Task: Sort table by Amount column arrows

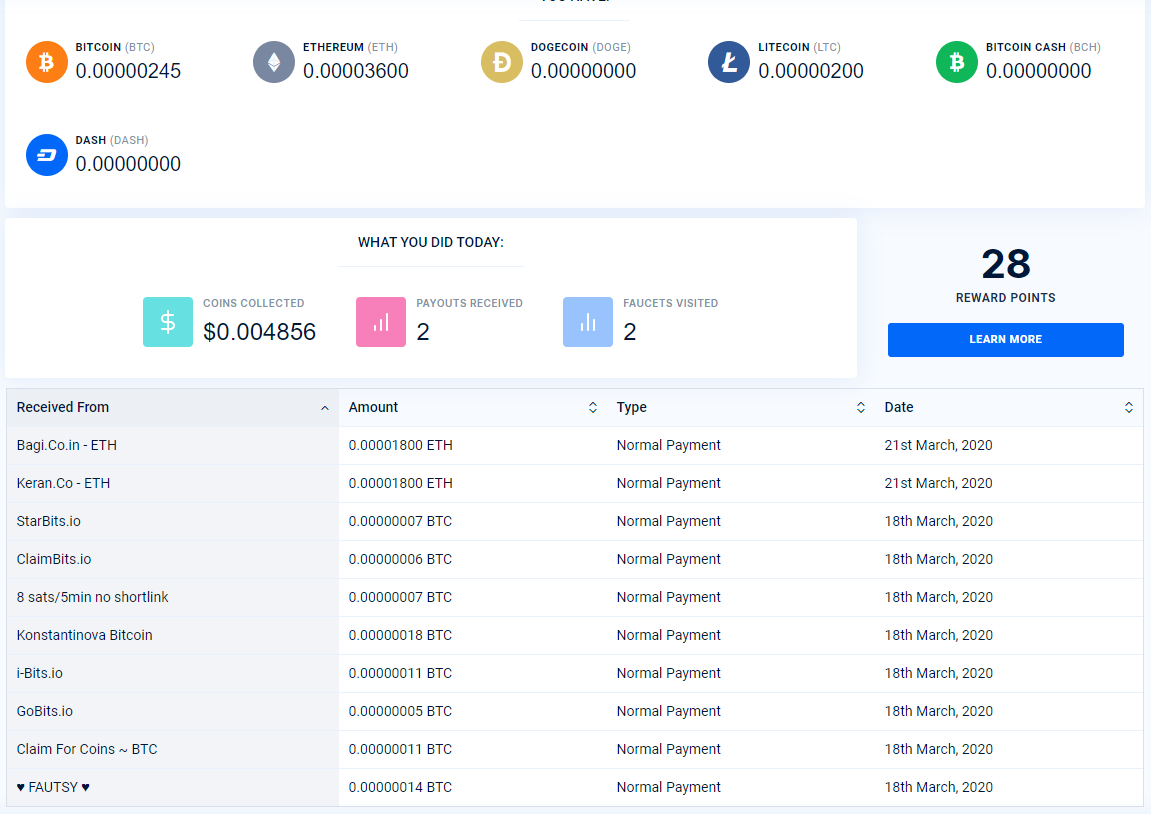Action: [x=592, y=407]
